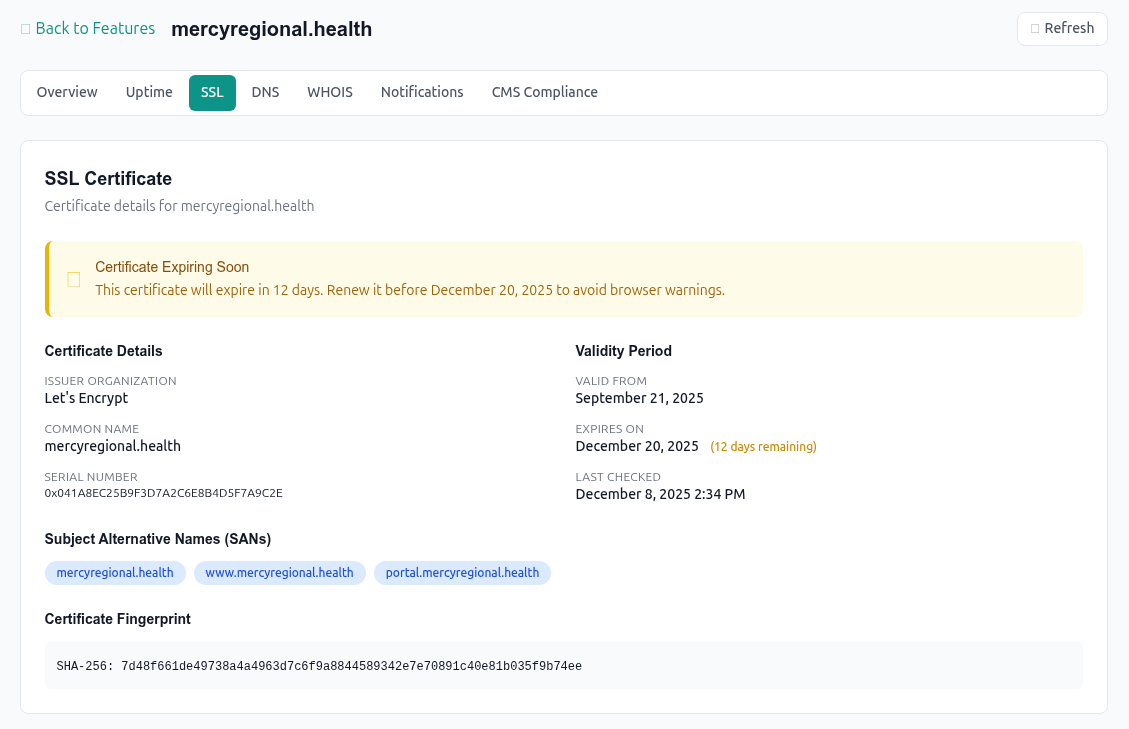Click the certificate serial number value
This screenshot has width=1129, height=729.
pos(163,492)
